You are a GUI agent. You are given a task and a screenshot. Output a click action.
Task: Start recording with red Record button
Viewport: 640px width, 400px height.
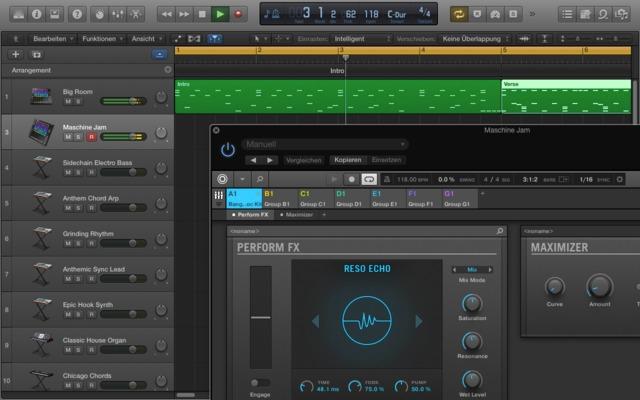238,15
